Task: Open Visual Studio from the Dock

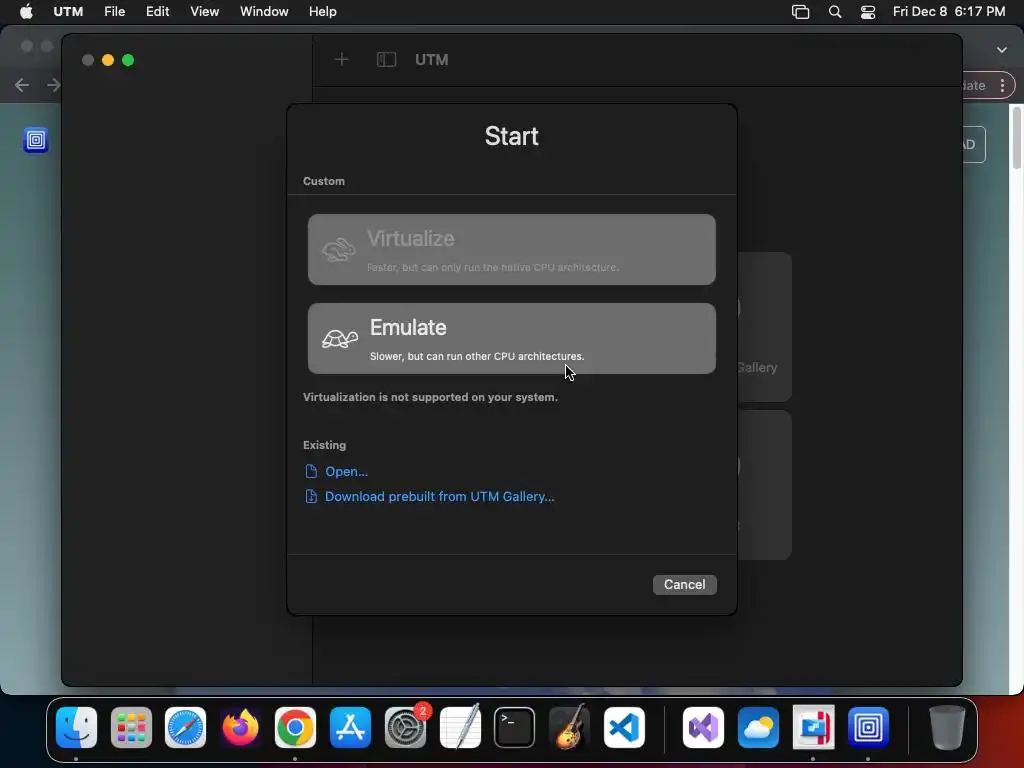Action: [x=703, y=728]
